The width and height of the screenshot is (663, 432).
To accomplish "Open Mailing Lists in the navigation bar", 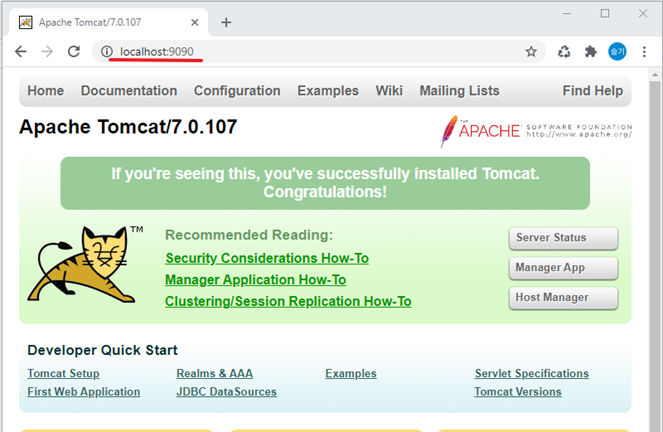I will (x=459, y=90).
